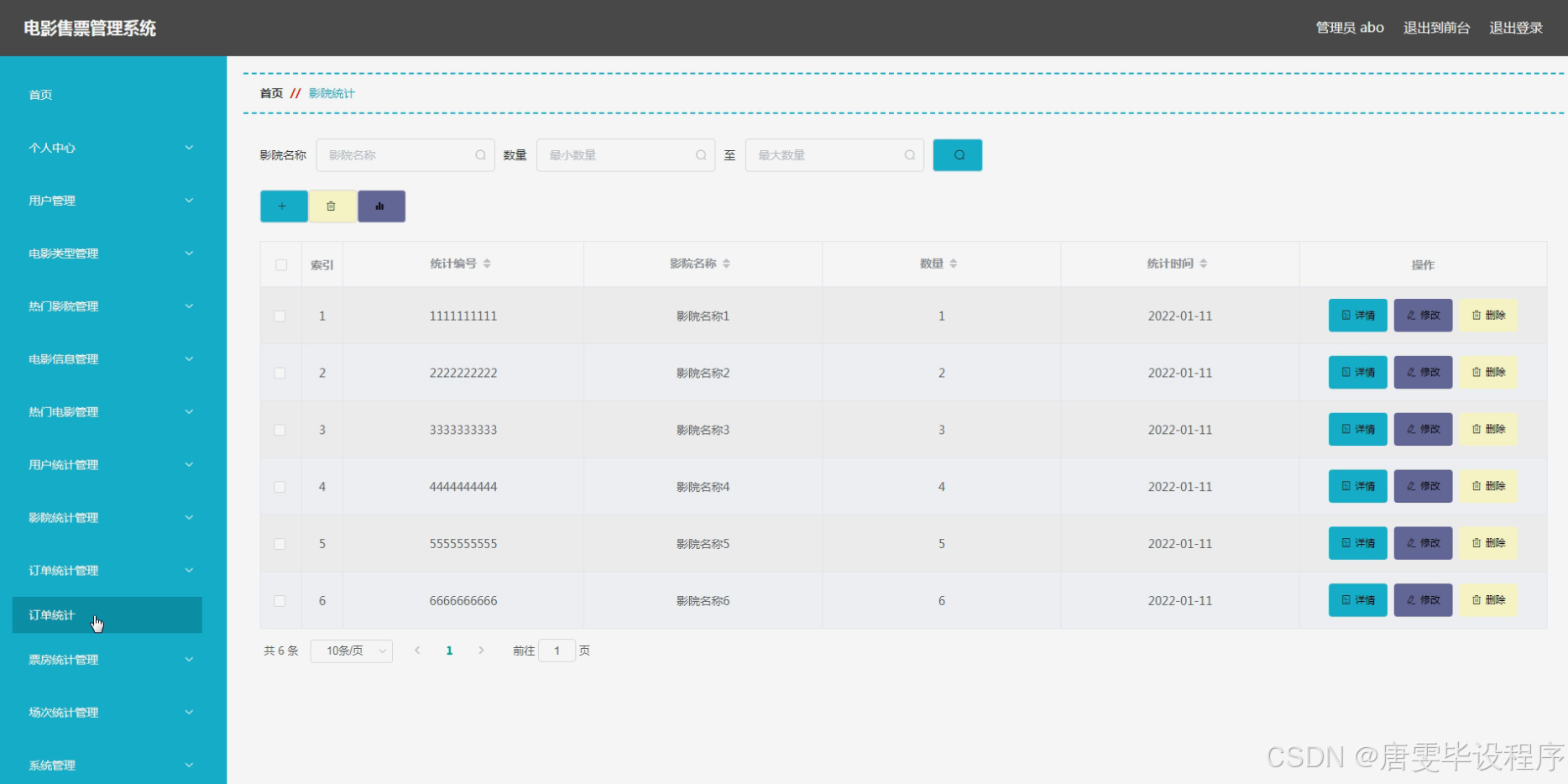Expand 场次统计管理 sidebar menu

107,713
